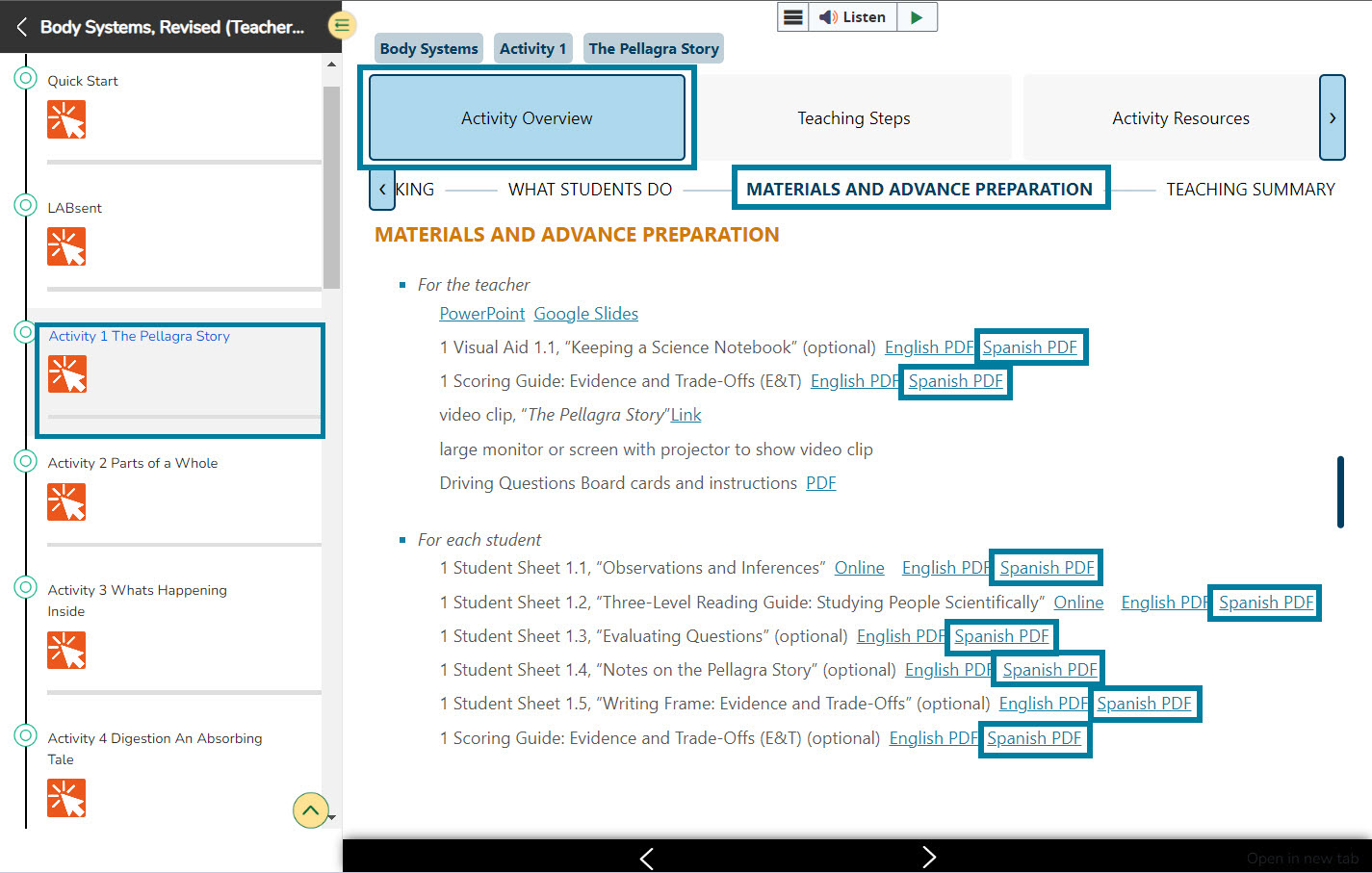Switch to the Teaching Steps tab

pyautogui.click(x=853, y=117)
